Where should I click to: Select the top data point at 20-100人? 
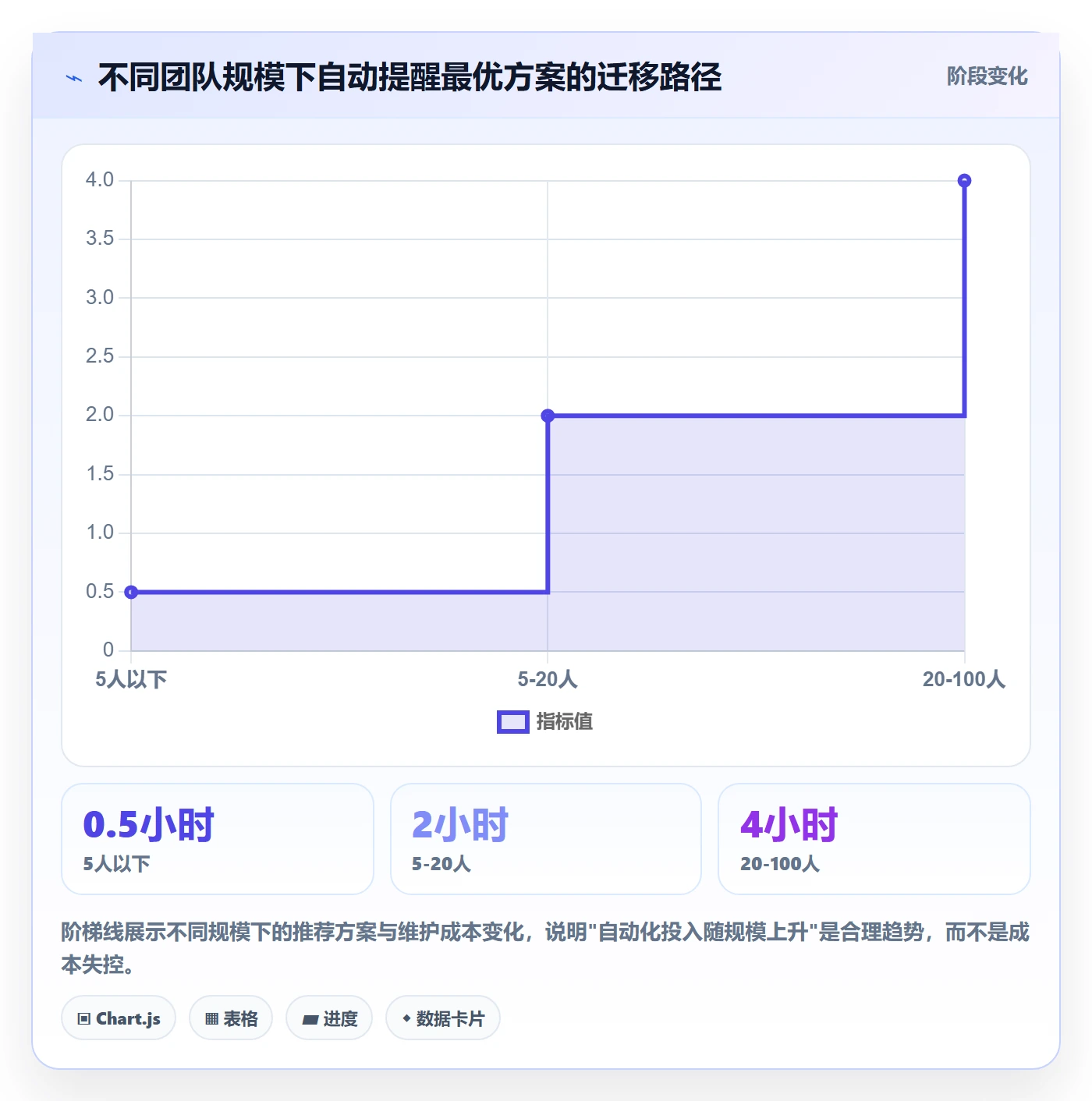[964, 180]
